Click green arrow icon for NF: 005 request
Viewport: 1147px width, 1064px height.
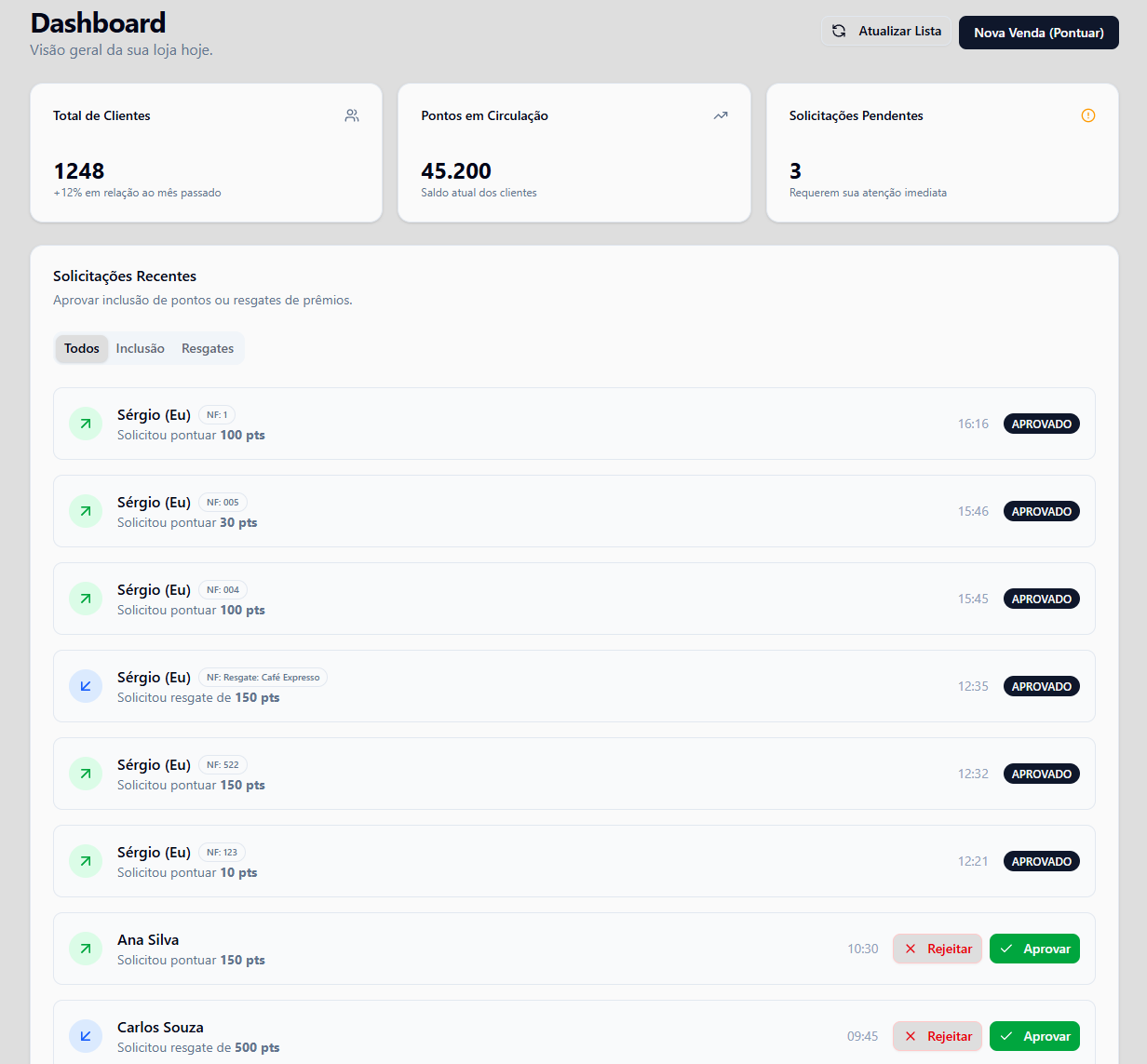tap(86, 511)
